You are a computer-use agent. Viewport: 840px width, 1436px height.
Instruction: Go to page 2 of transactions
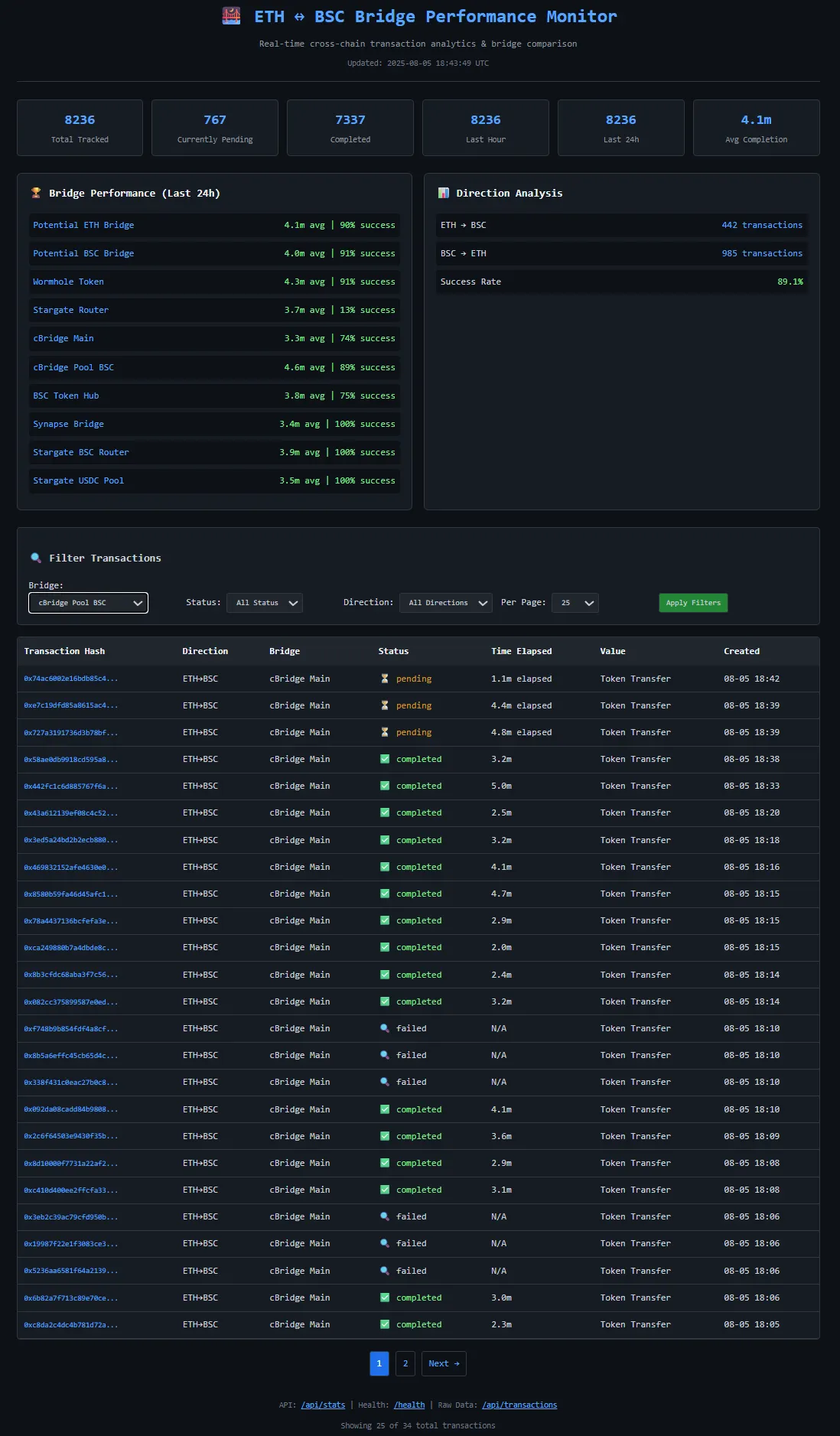405,1363
